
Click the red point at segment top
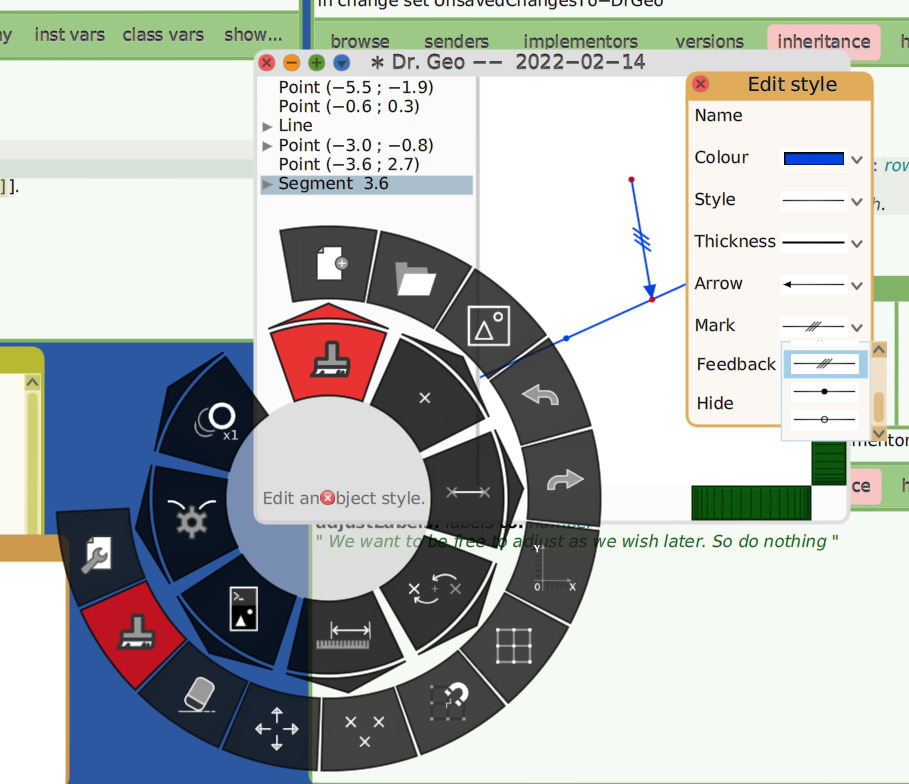click(x=631, y=180)
